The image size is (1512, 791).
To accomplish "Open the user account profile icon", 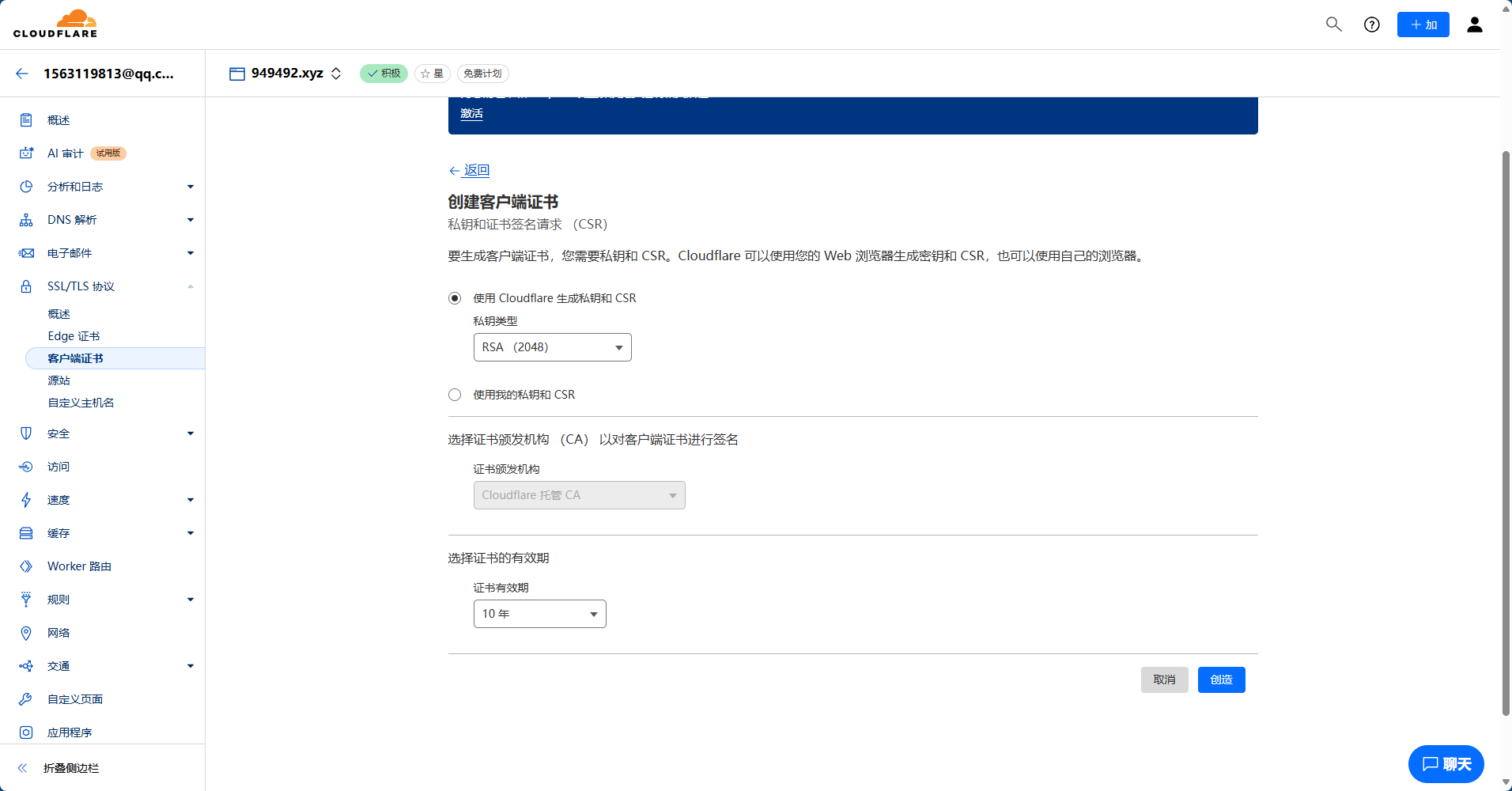I will [1475, 25].
